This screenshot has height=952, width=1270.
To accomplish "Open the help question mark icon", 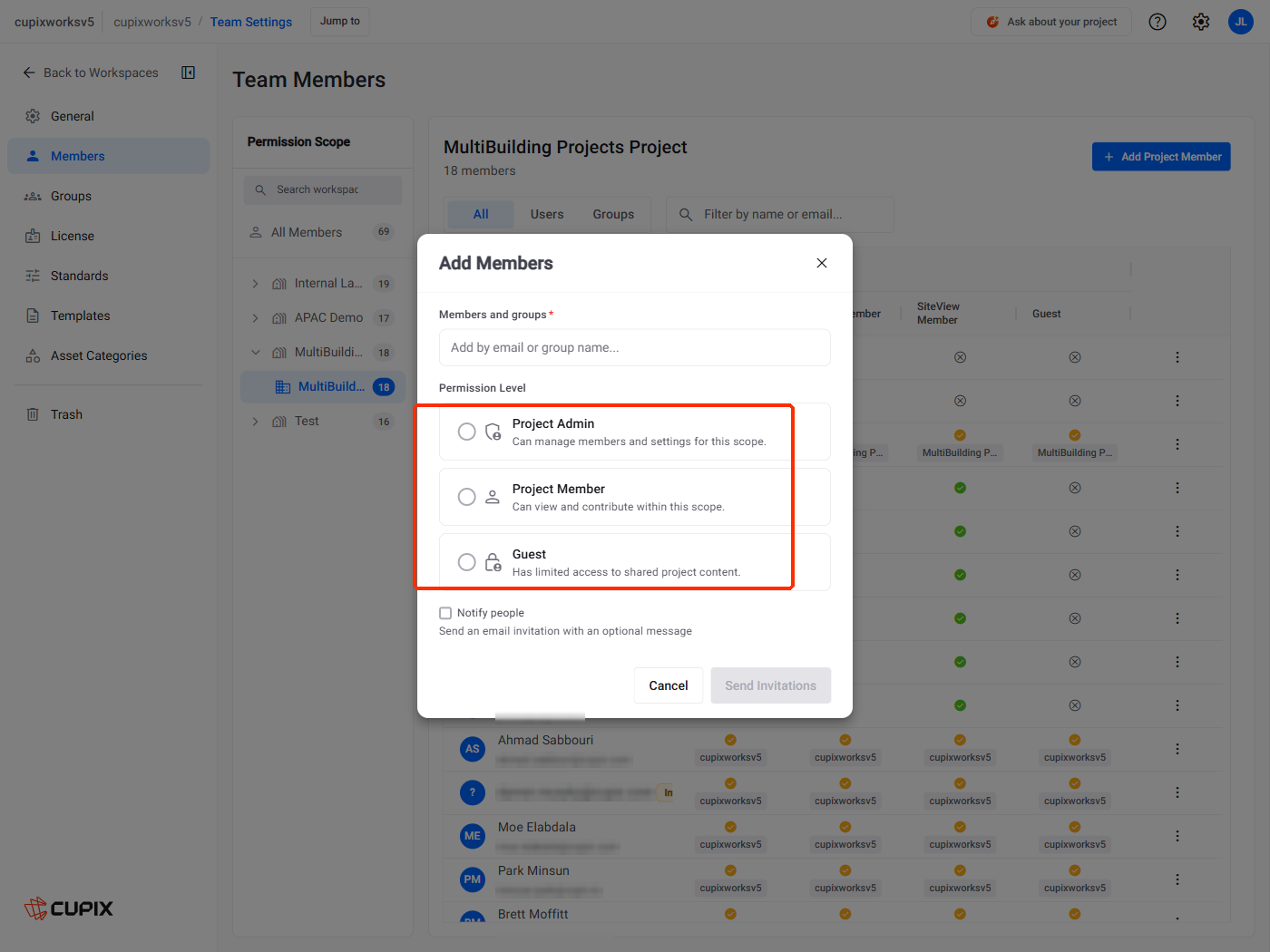I will (1158, 22).
